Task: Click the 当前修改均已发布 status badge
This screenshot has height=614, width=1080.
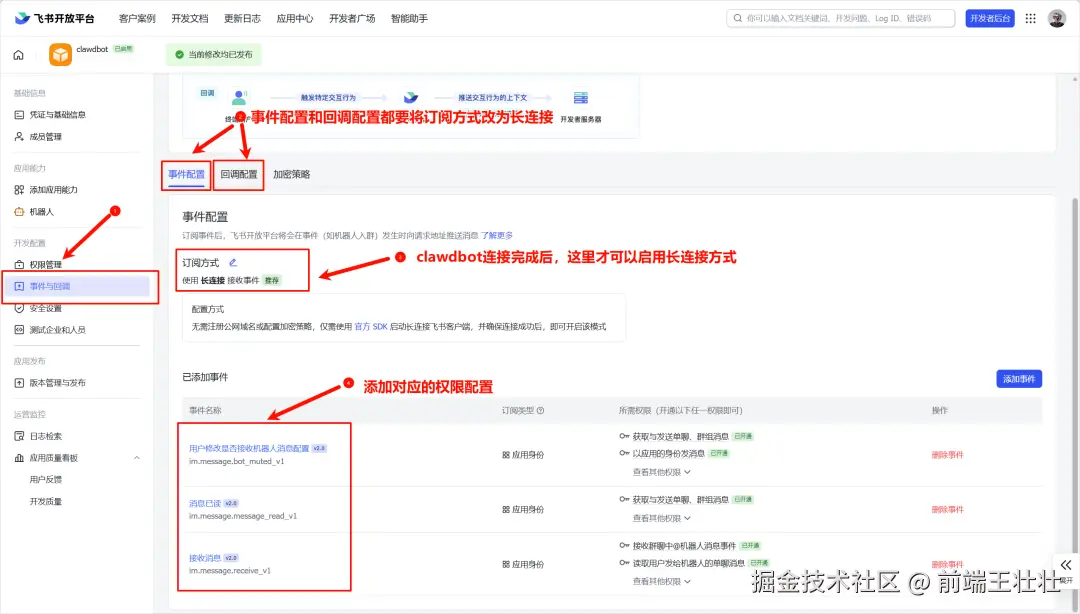Action: pos(214,54)
